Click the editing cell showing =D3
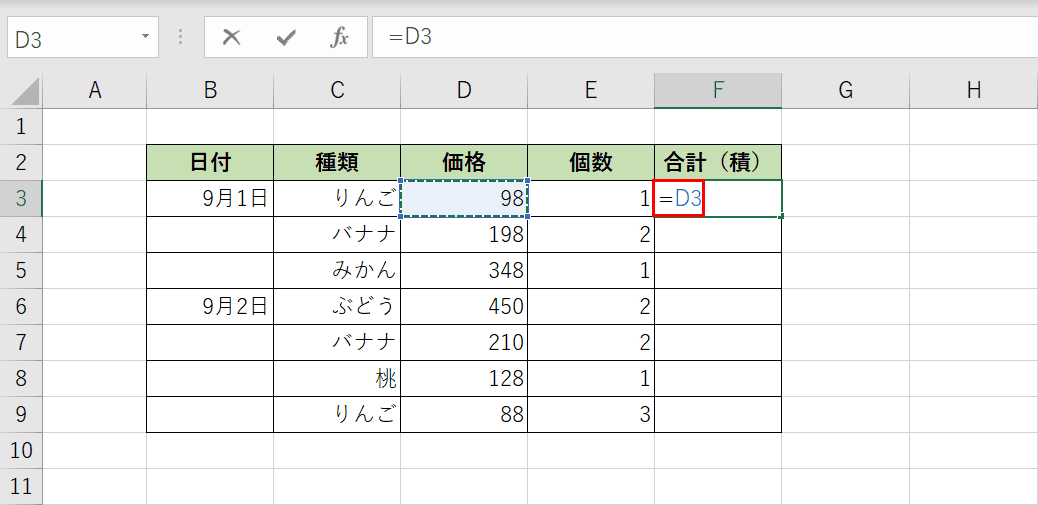 tap(718, 199)
